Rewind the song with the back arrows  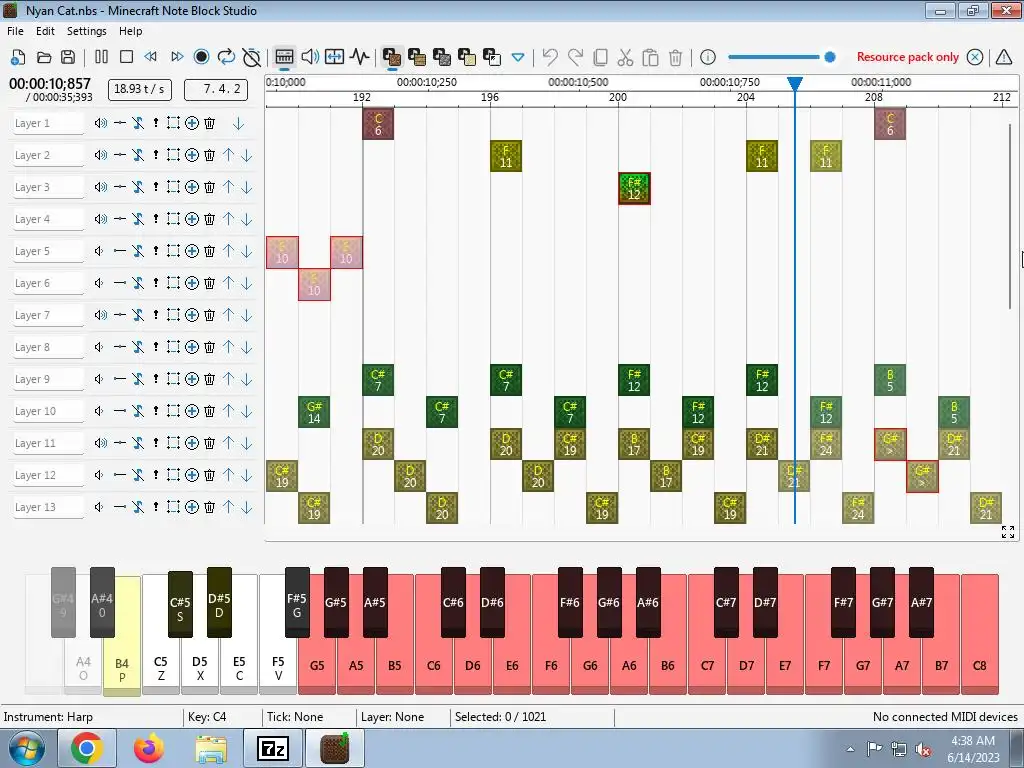tap(151, 57)
